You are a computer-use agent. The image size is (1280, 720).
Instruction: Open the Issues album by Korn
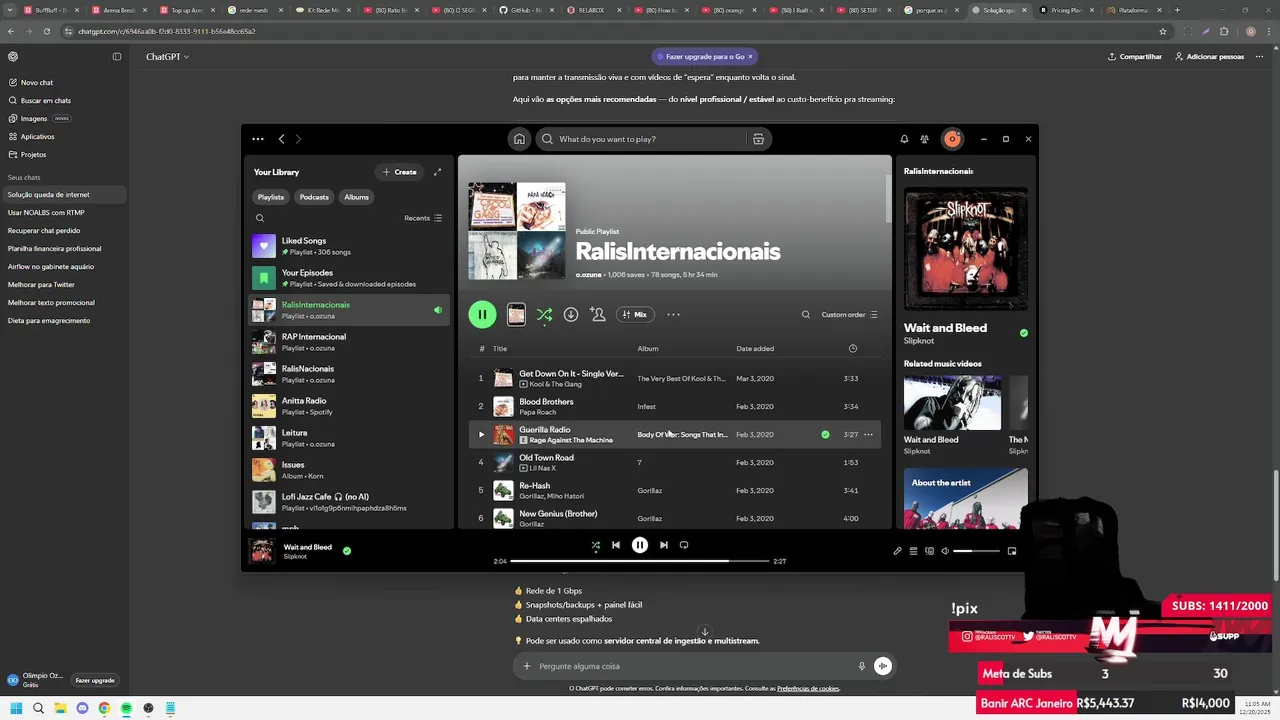coord(349,470)
